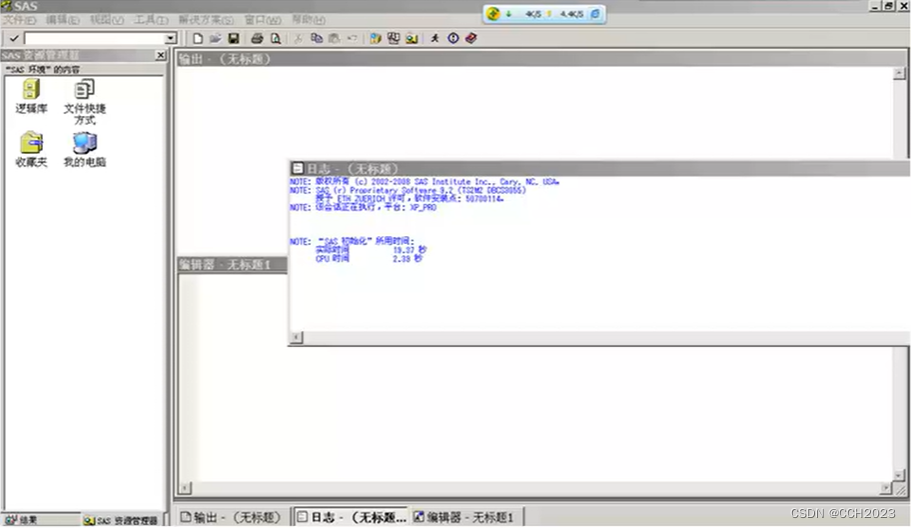The image size is (911, 528).
Task: Click the Submit running-man icon
Action: coord(435,38)
